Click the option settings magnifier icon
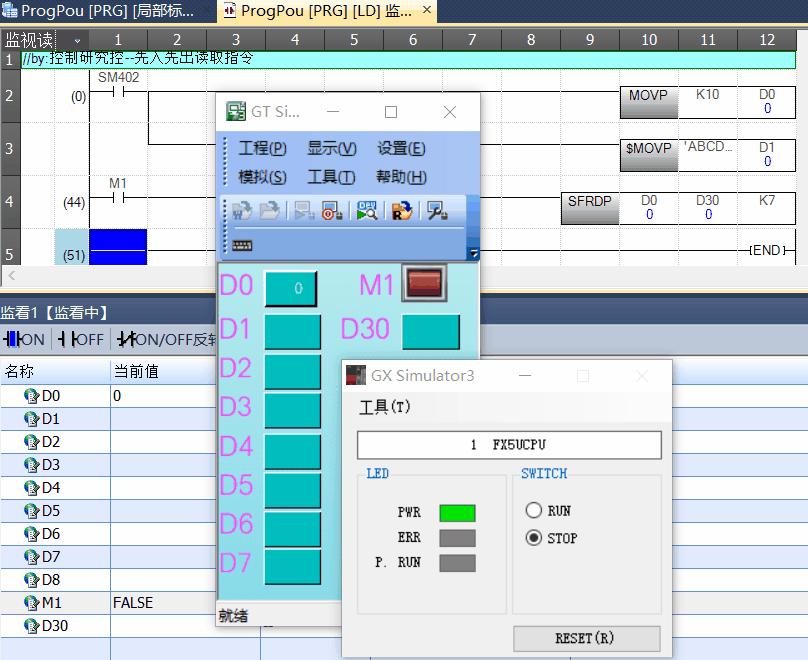Image resolution: width=808 pixels, height=660 pixels. coord(436,210)
